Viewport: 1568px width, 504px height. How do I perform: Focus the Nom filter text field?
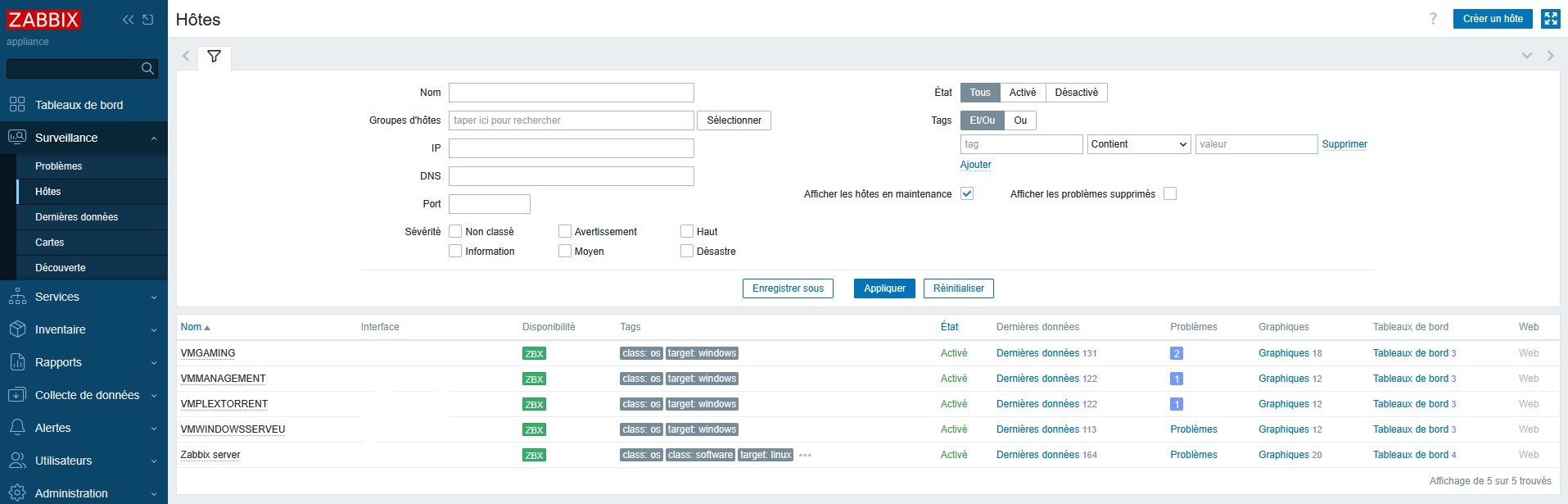pos(571,93)
